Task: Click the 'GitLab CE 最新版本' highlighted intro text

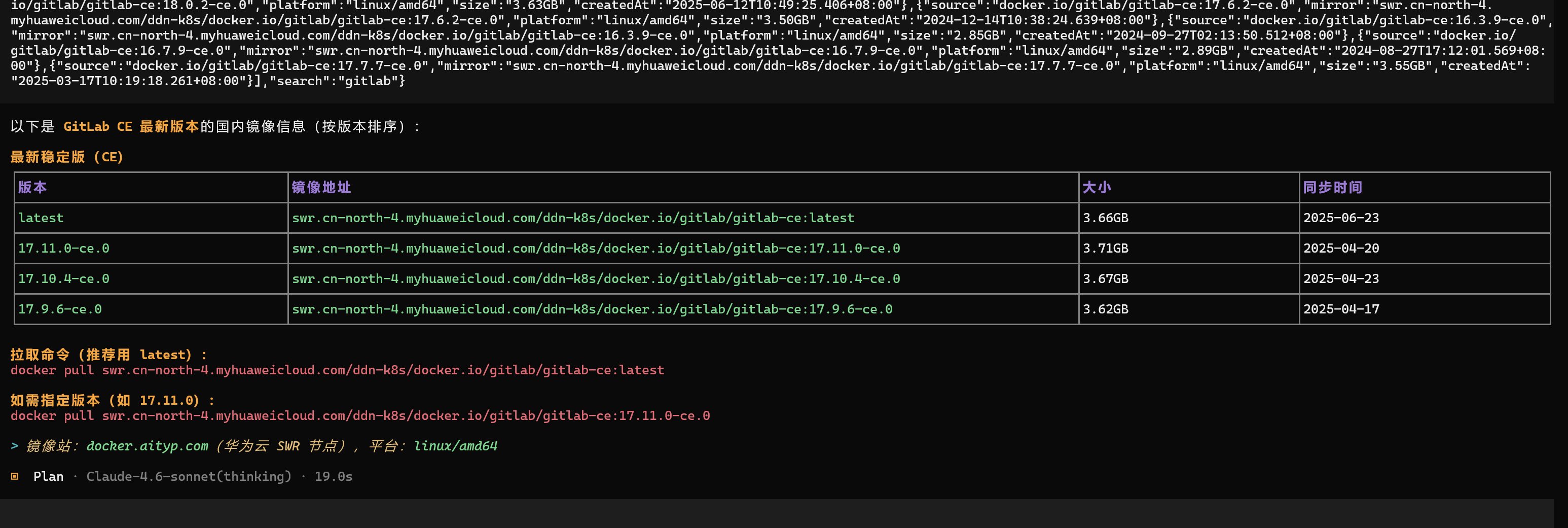Action: tap(131, 127)
